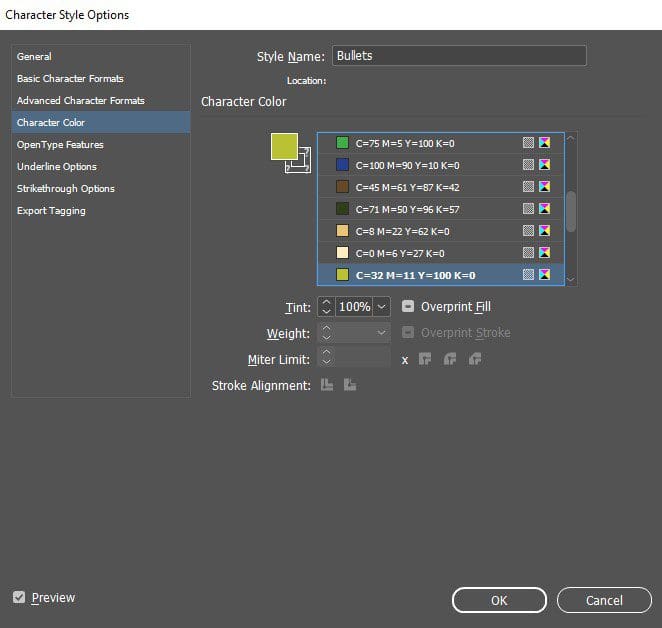The image size is (662, 628).
Task: Open the Weight dropdown
Action: coord(382,333)
